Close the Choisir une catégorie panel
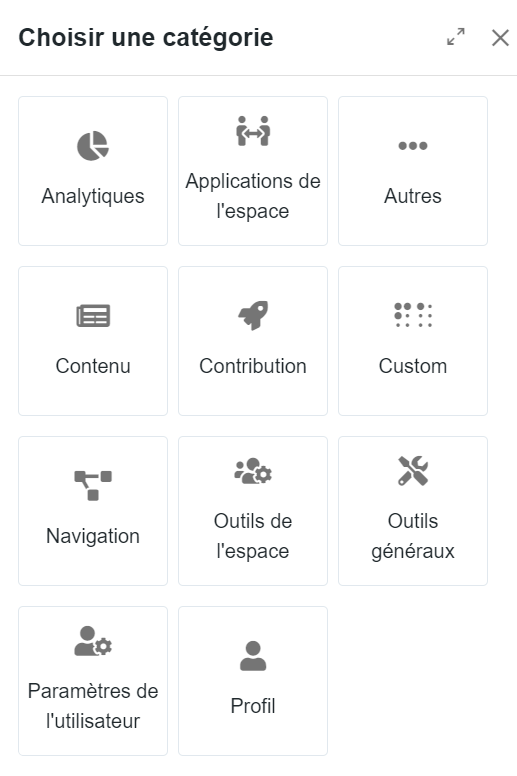Viewport: 517px width, 776px height. (x=500, y=38)
